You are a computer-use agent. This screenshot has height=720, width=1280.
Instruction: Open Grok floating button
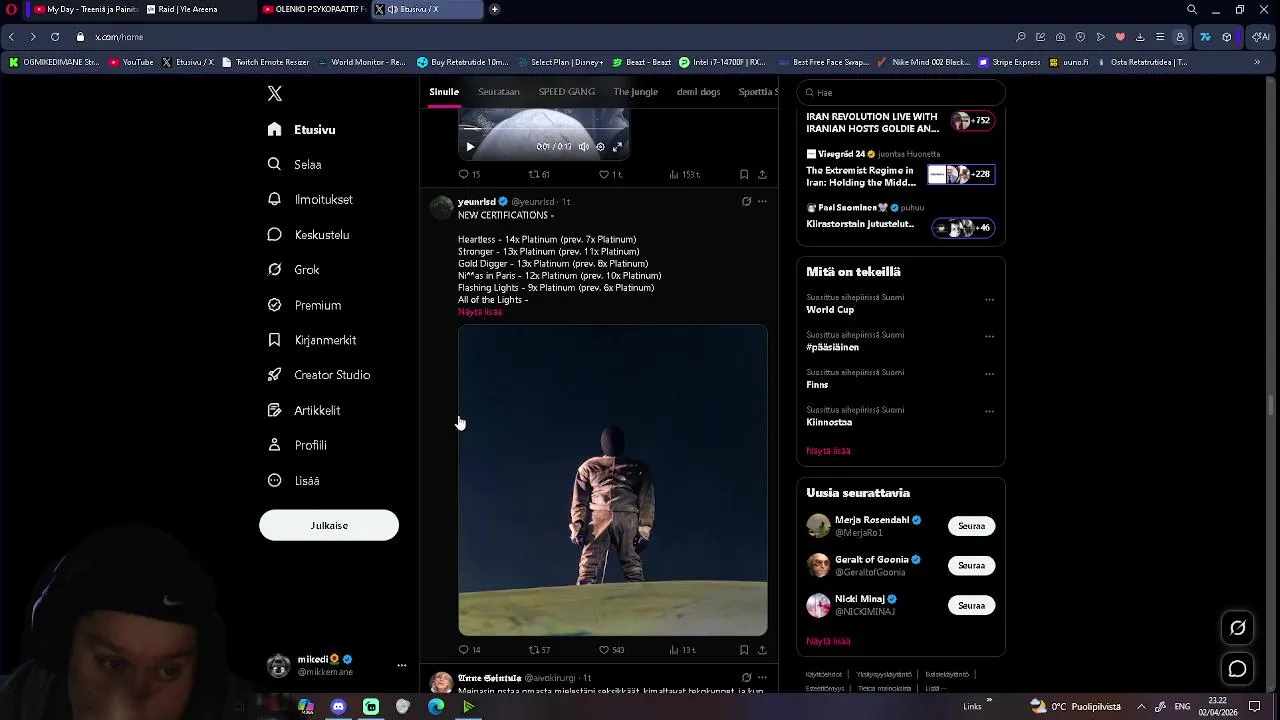pos(1238,628)
